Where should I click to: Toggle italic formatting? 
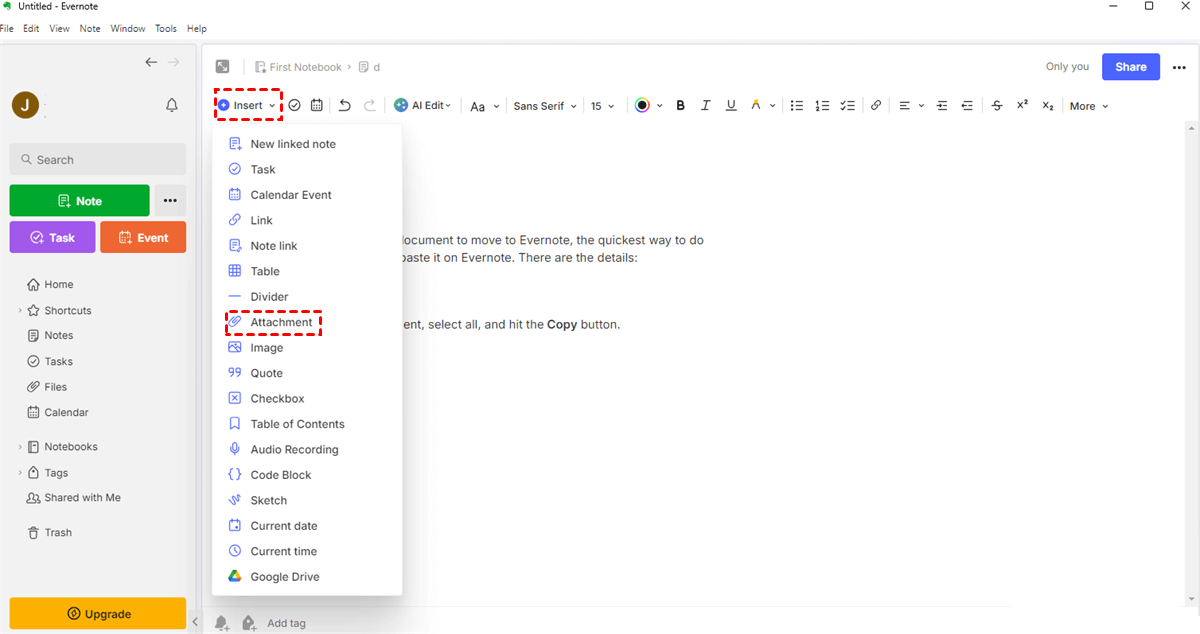(x=706, y=105)
